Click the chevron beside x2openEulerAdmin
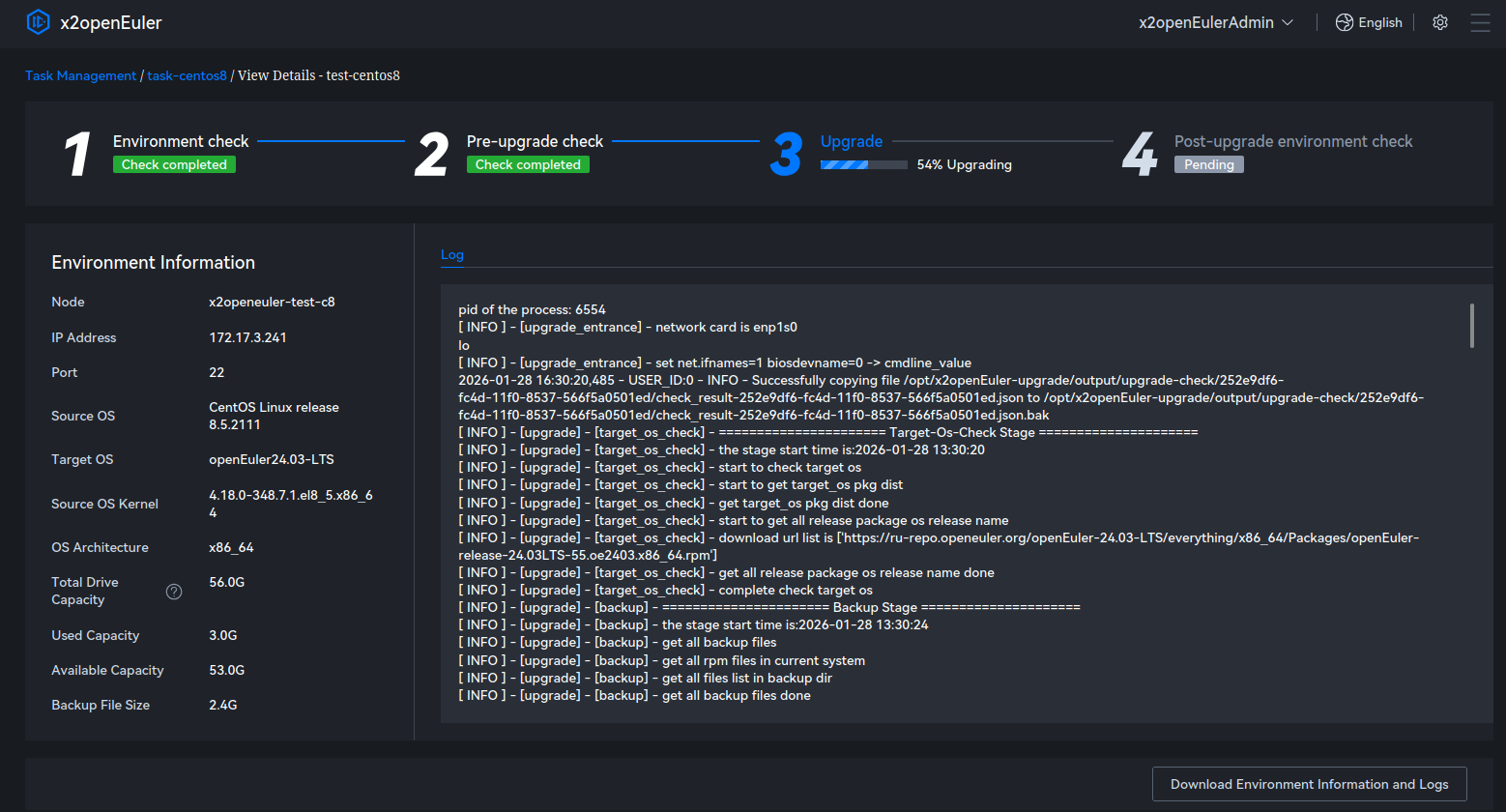This screenshot has height=812, width=1506. point(1288,23)
